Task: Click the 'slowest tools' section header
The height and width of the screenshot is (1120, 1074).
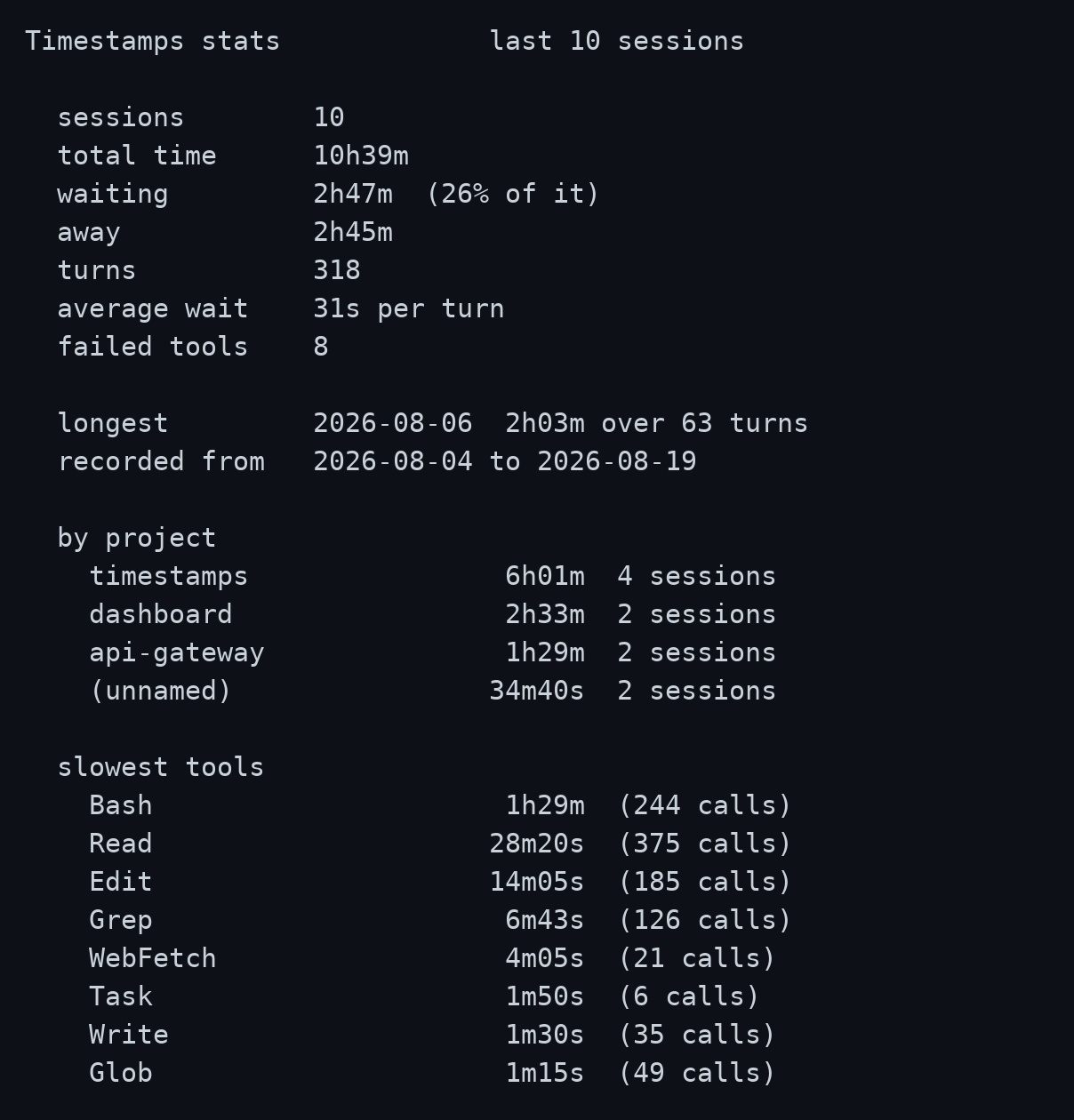Action: coord(161,768)
